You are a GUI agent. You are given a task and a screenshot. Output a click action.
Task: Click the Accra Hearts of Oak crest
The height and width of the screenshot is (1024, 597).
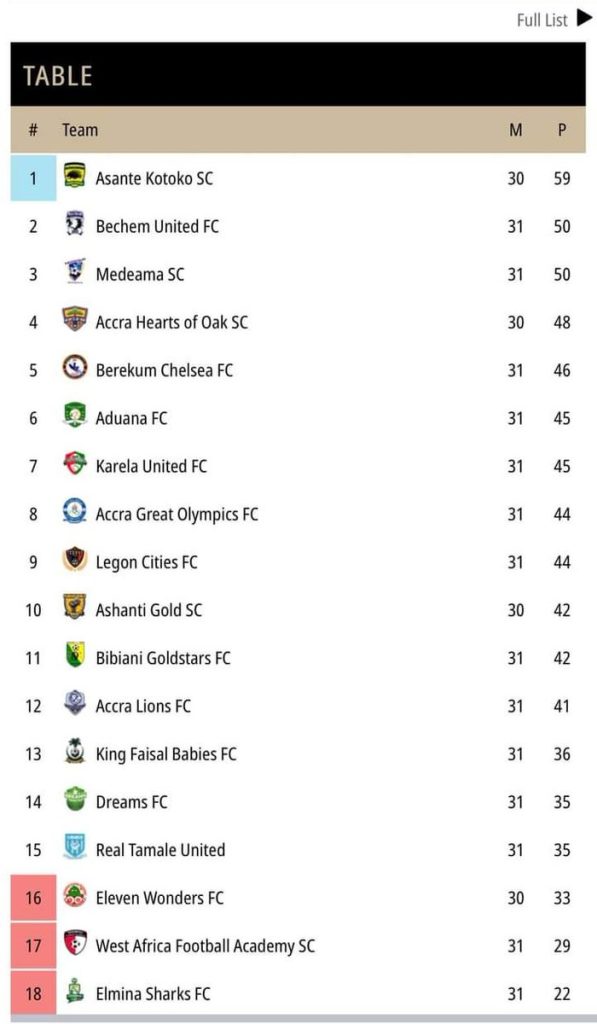pos(75,320)
